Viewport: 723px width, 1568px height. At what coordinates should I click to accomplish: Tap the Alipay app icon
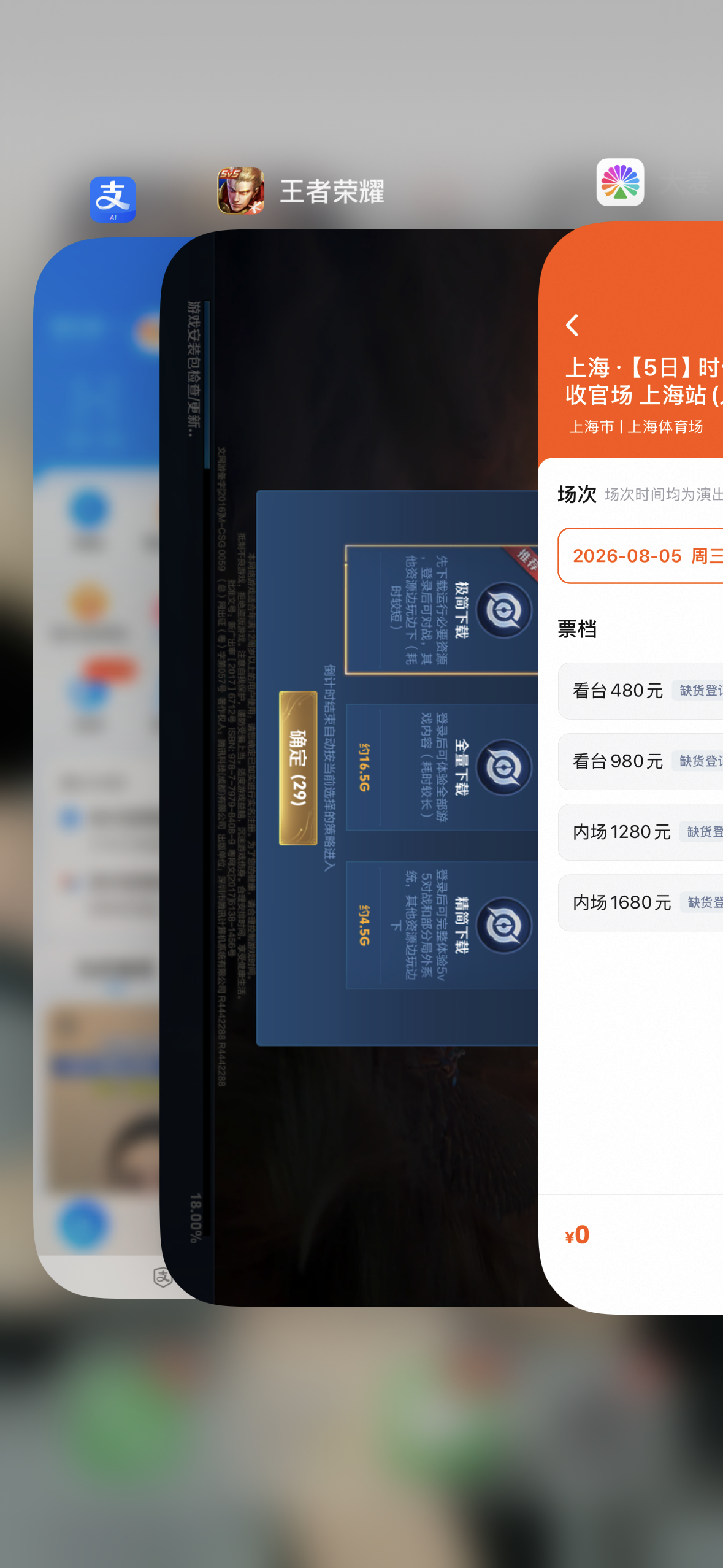coord(113,199)
